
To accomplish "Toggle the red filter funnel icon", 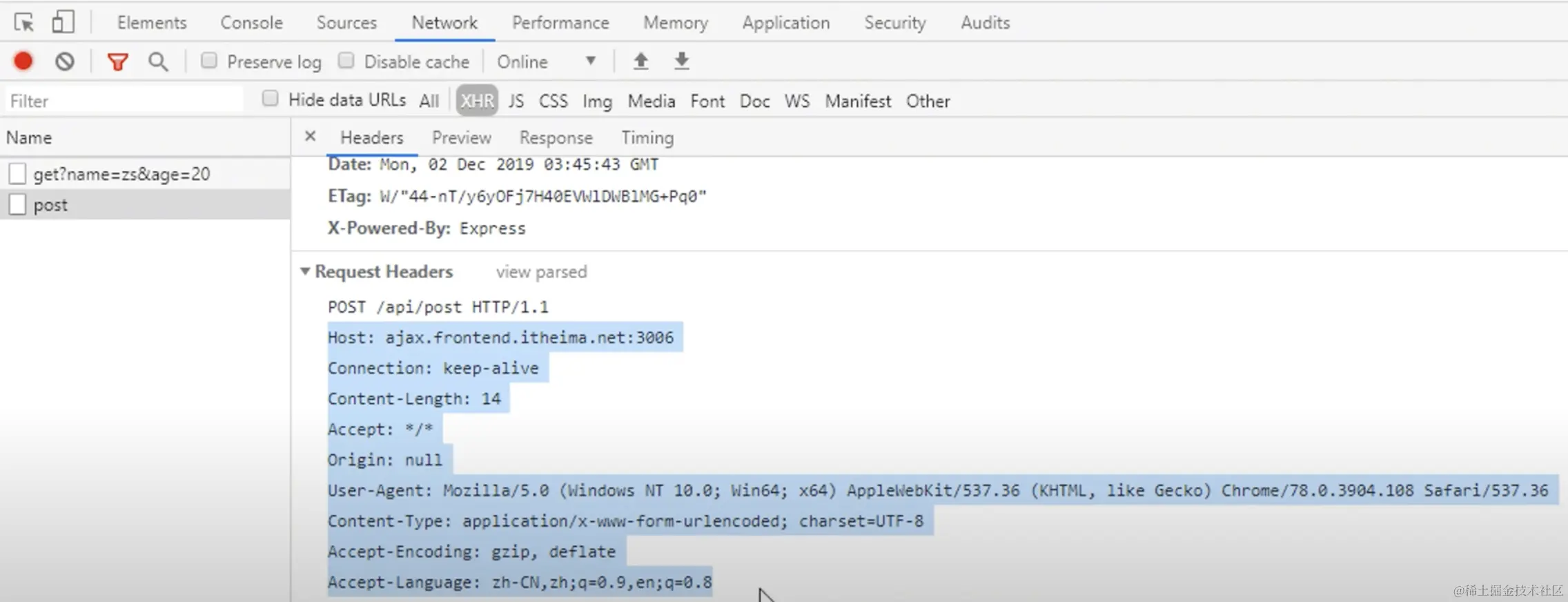I will point(118,62).
